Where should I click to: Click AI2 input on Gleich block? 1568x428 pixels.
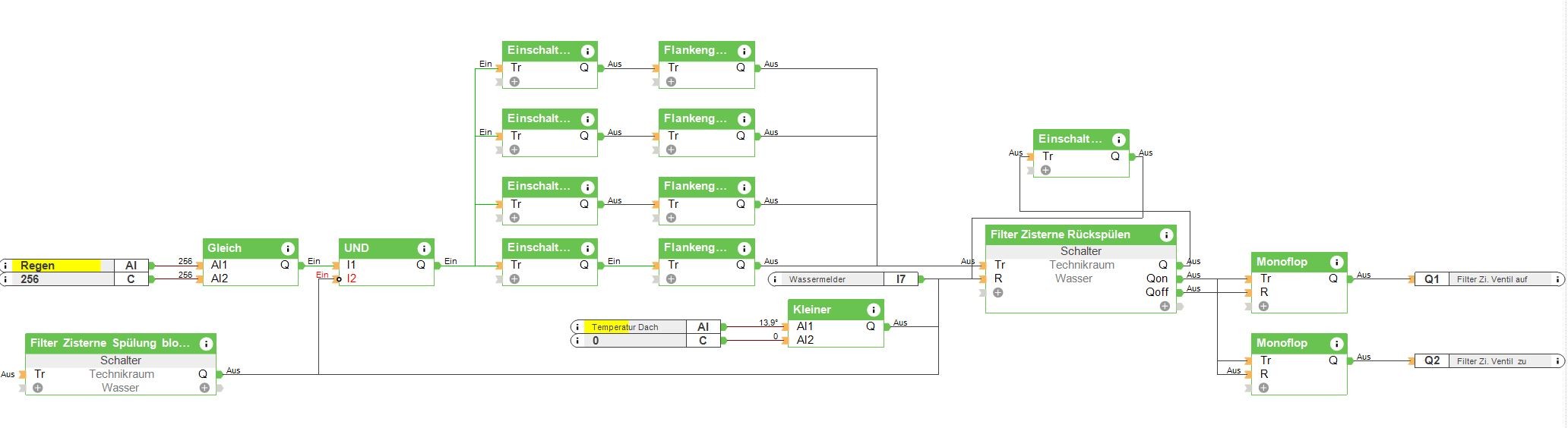click(x=220, y=279)
